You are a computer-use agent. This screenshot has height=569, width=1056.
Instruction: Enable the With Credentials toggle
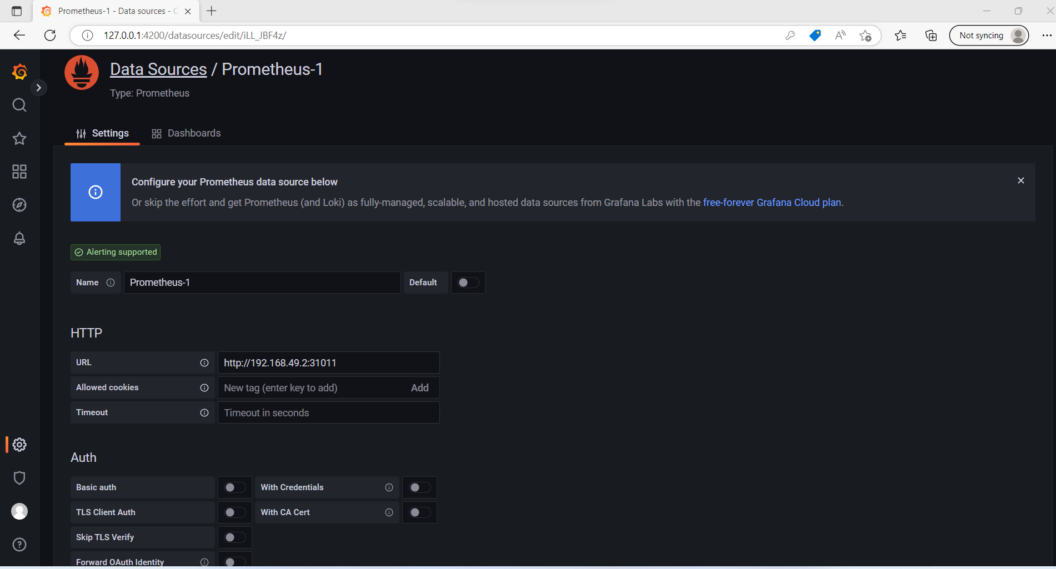click(x=419, y=488)
